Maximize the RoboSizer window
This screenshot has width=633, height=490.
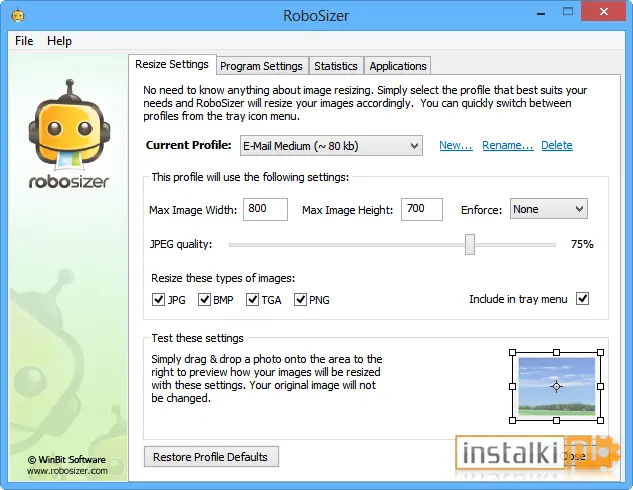click(568, 12)
